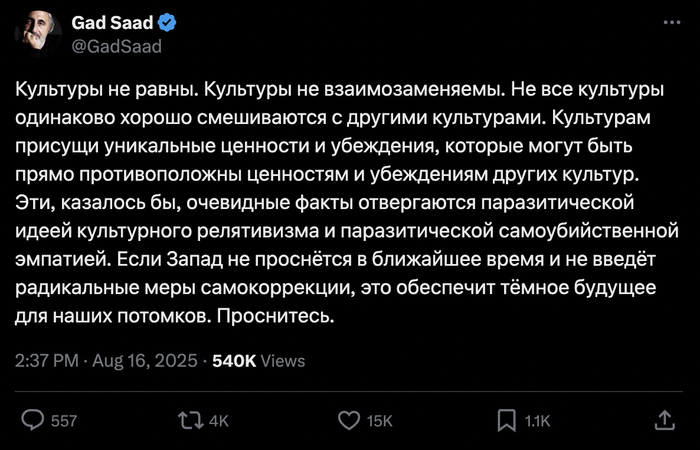Open the more options ellipsis menu

click(x=667, y=22)
